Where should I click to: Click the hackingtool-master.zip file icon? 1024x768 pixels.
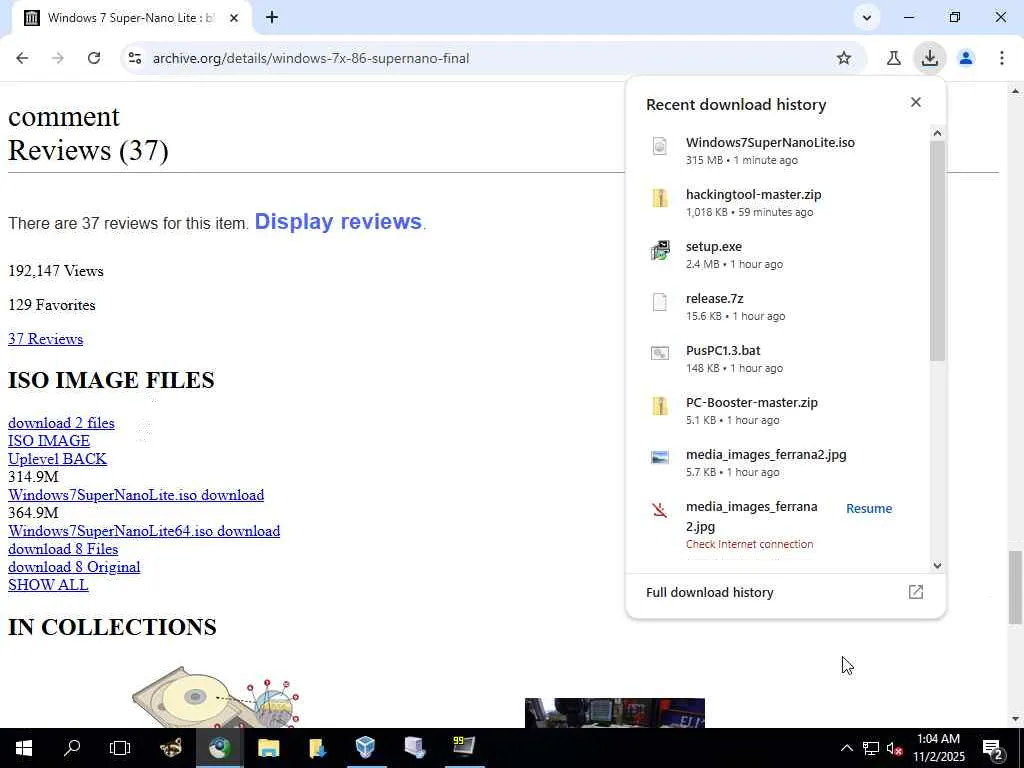(x=660, y=198)
